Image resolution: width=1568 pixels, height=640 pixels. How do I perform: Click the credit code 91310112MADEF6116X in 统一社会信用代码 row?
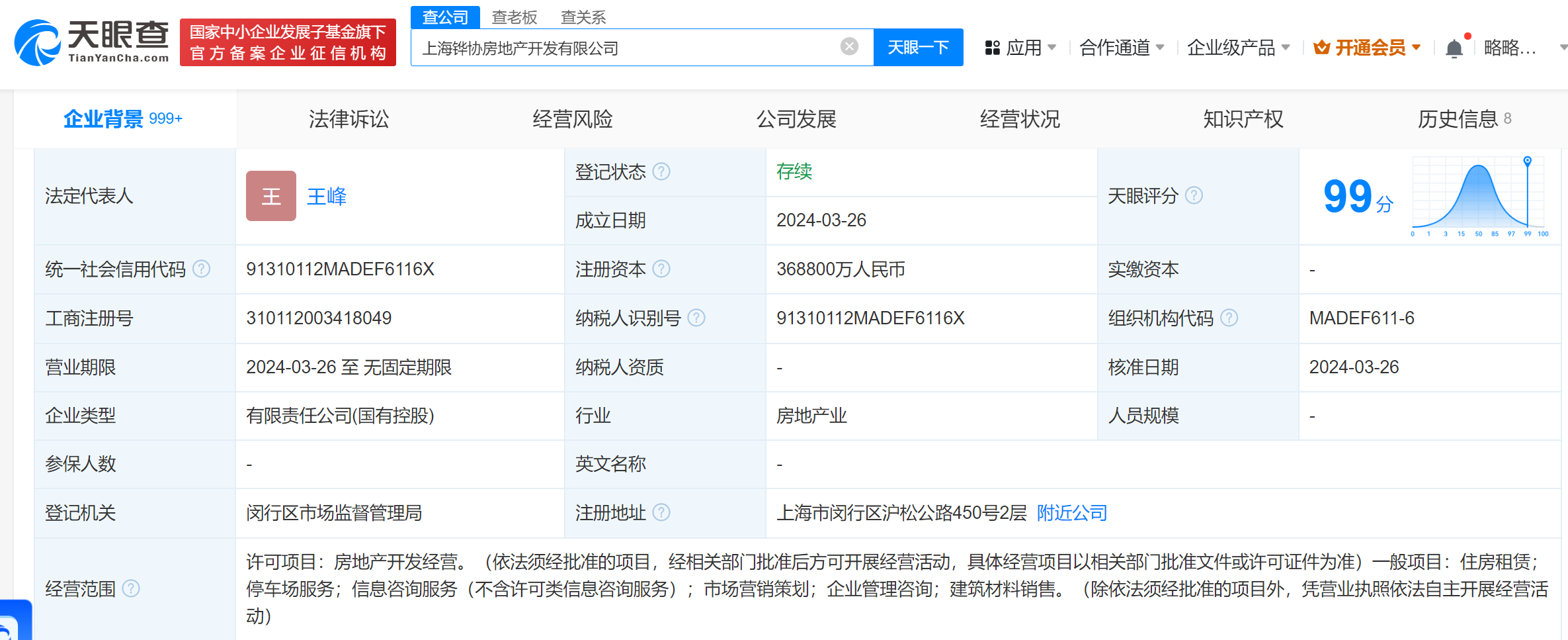tap(340, 269)
